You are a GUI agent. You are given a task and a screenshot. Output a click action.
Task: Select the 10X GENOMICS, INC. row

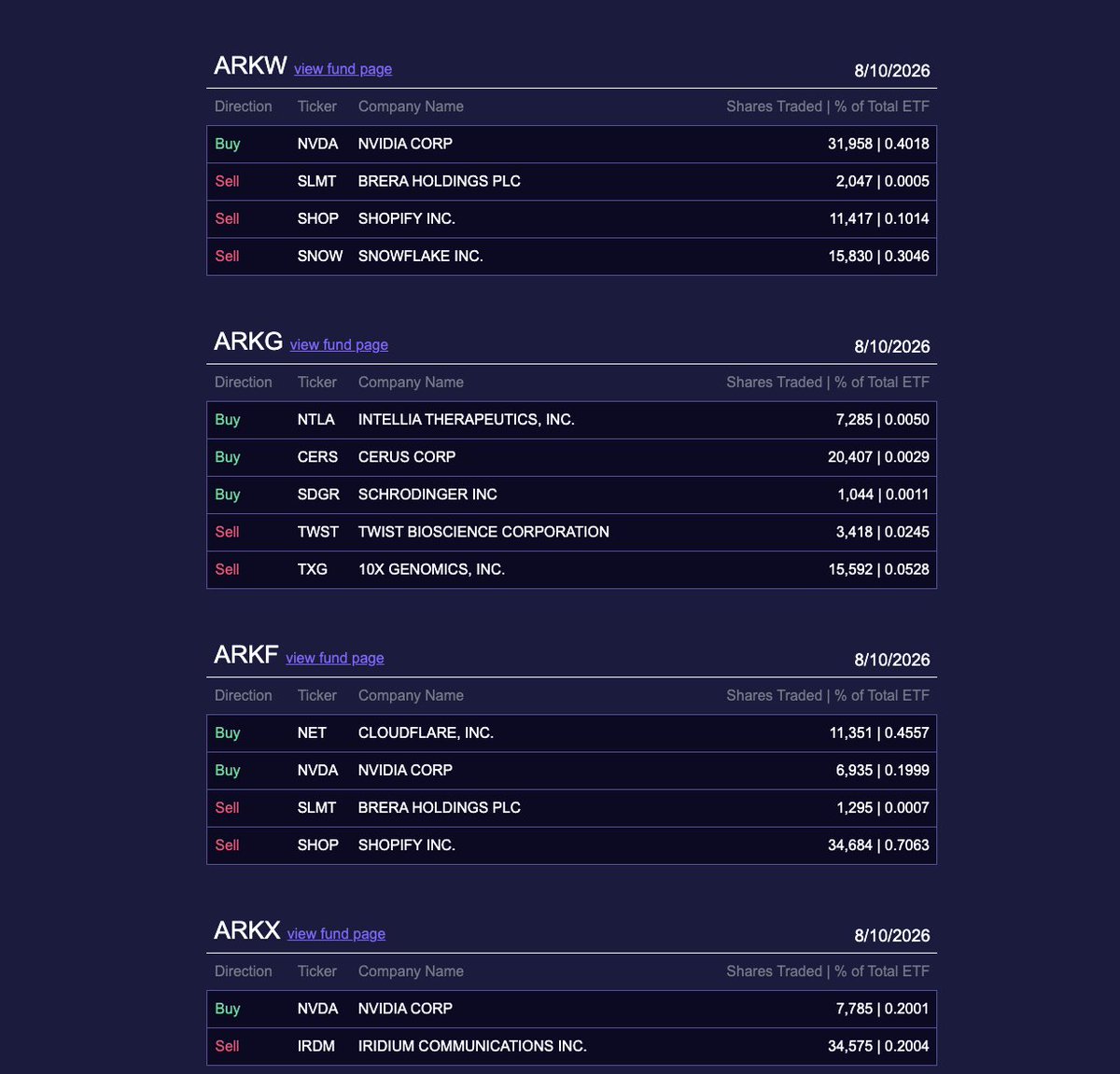tap(571, 569)
